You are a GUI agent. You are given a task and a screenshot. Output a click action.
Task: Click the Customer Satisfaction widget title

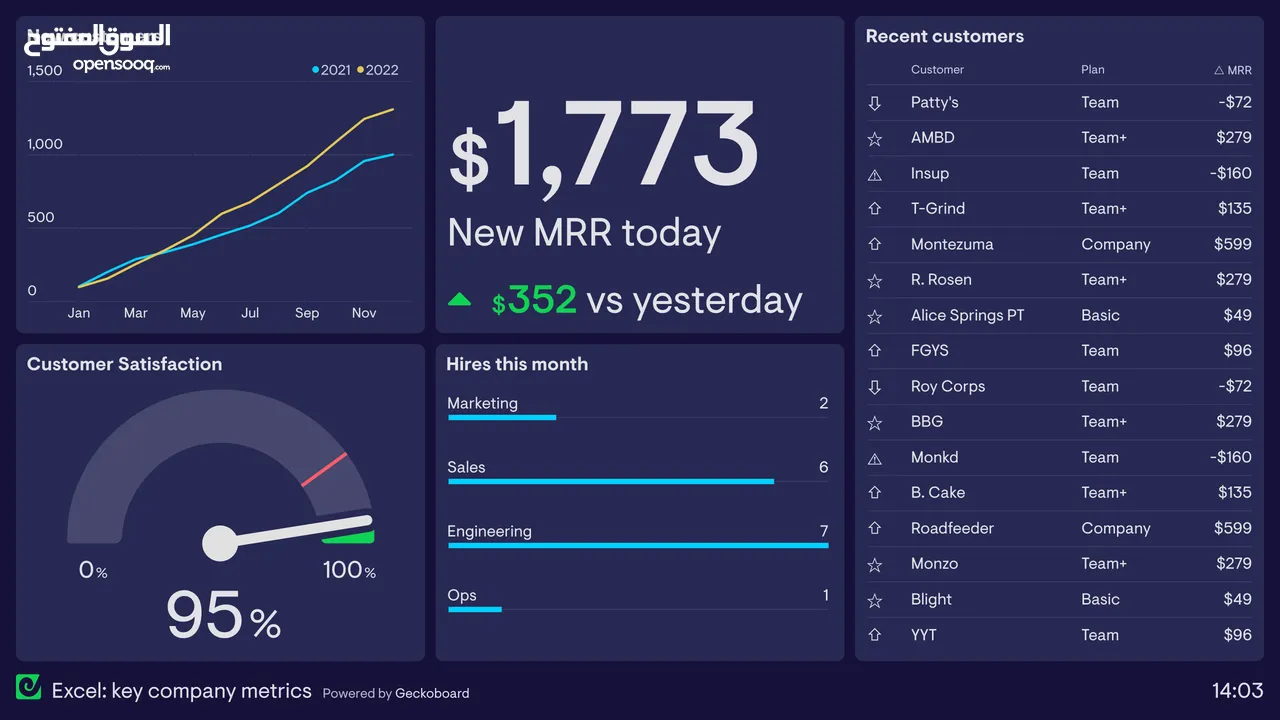(124, 364)
